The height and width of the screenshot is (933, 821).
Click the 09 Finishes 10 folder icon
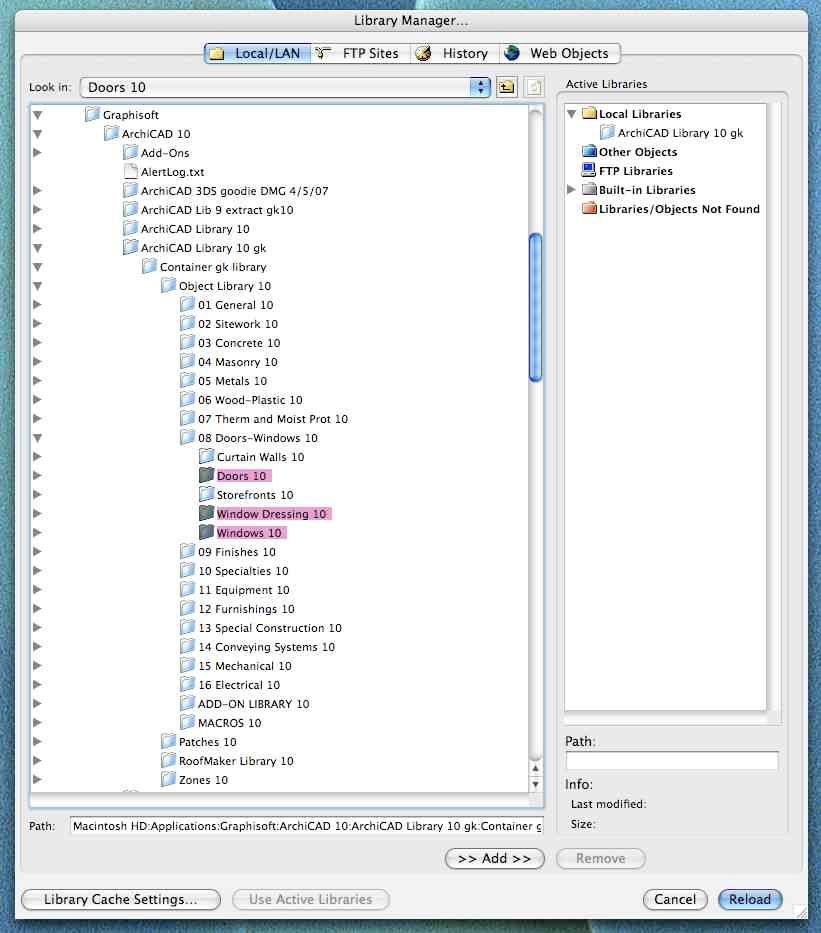pyautogui.click(x=187, y=552)
